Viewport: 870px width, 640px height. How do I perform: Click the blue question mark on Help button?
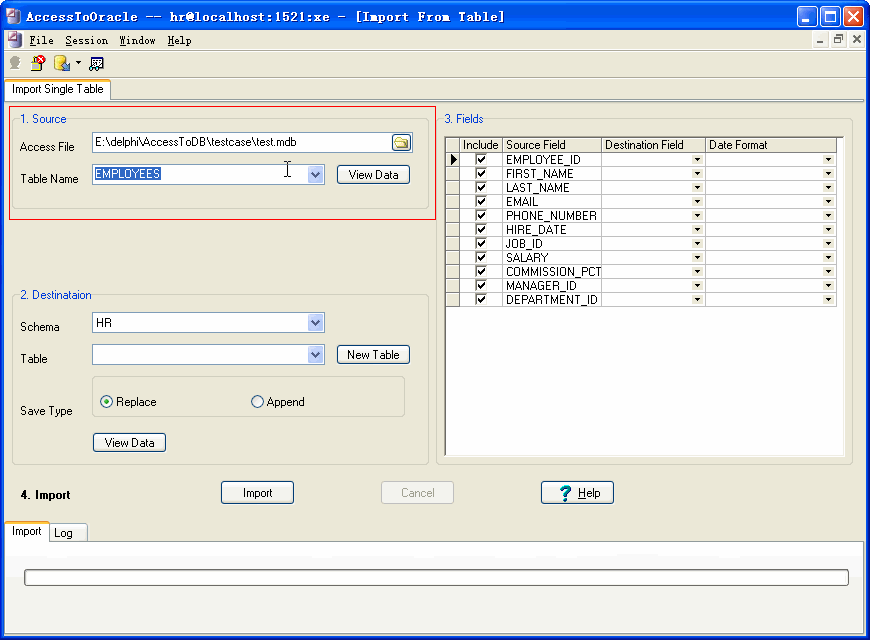tap(565, 493)
